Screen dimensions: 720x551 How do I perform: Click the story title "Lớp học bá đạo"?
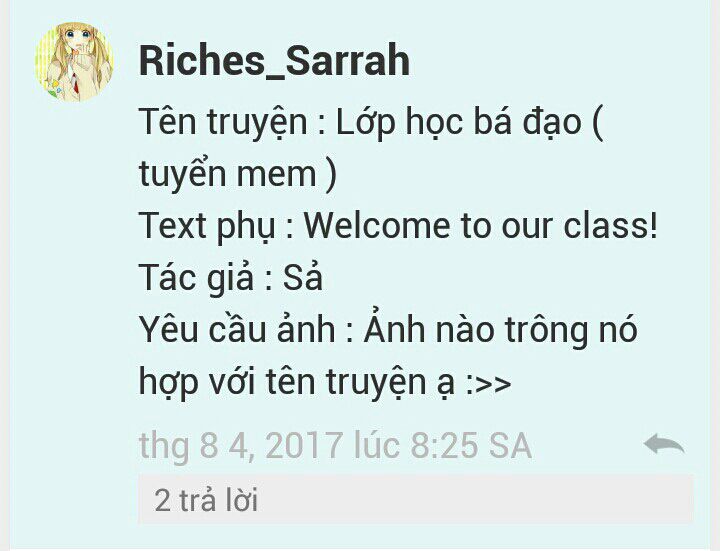point(459,122)
